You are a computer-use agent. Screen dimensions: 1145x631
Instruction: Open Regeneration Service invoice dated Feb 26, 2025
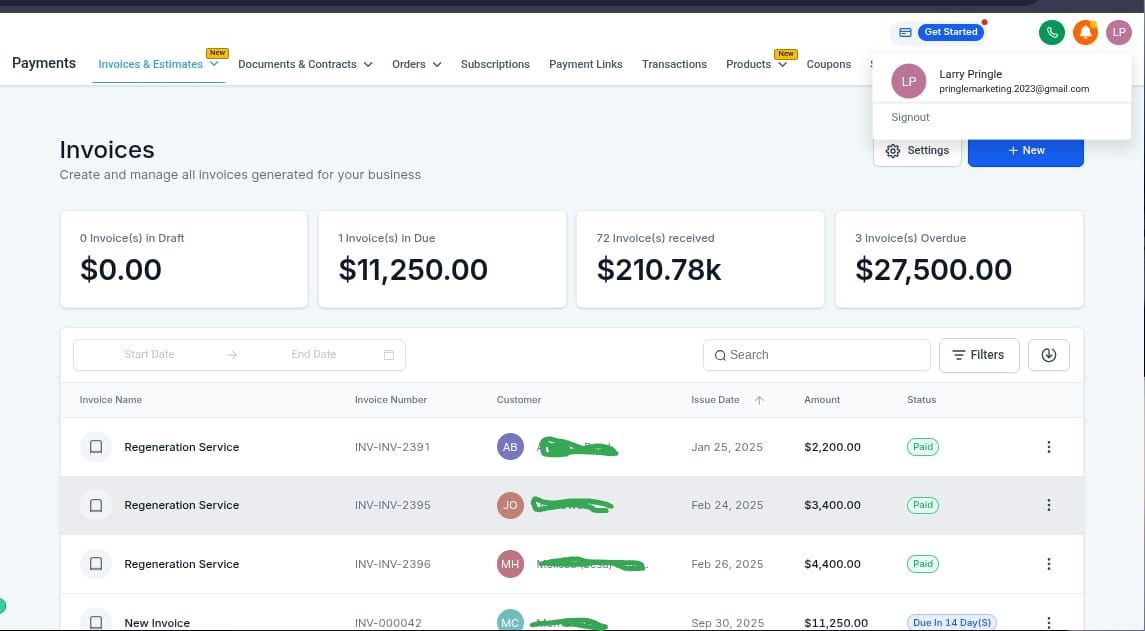182,564
